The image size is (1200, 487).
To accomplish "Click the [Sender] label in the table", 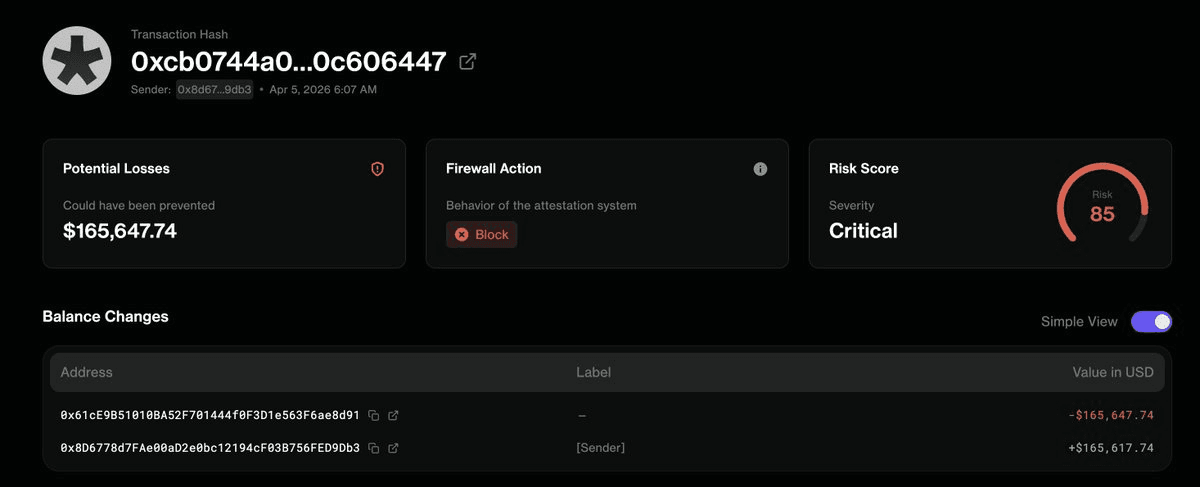I will click(x=600, y=448).
